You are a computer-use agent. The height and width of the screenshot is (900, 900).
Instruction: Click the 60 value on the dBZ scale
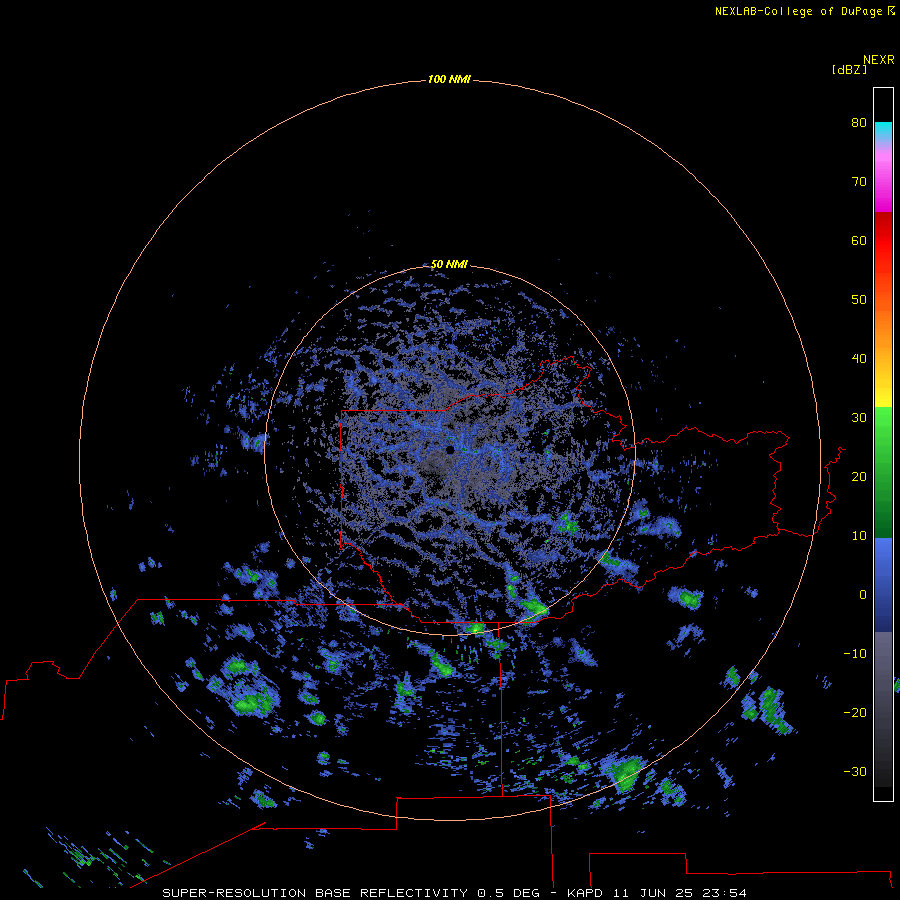pyautogui.click(x=859, y=240)
